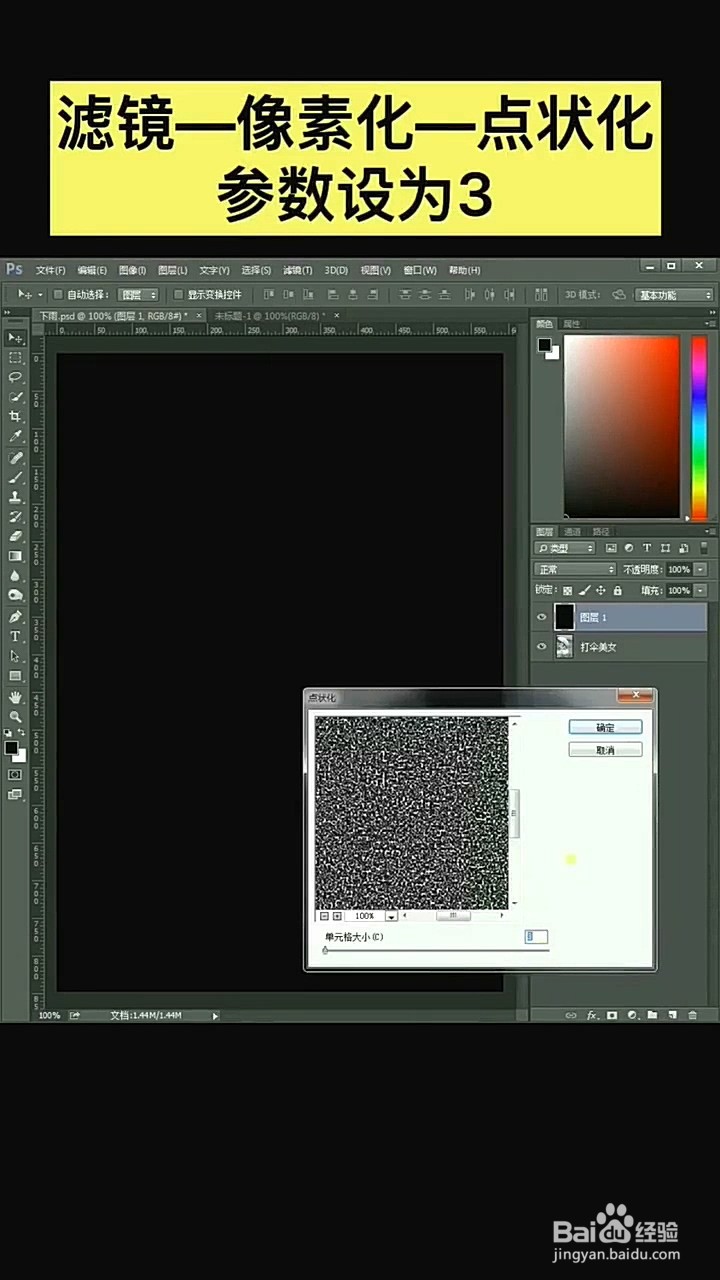Select the Eraser tool
The height and width of the screenshot is (1280, 720).
tap(15, 536)
